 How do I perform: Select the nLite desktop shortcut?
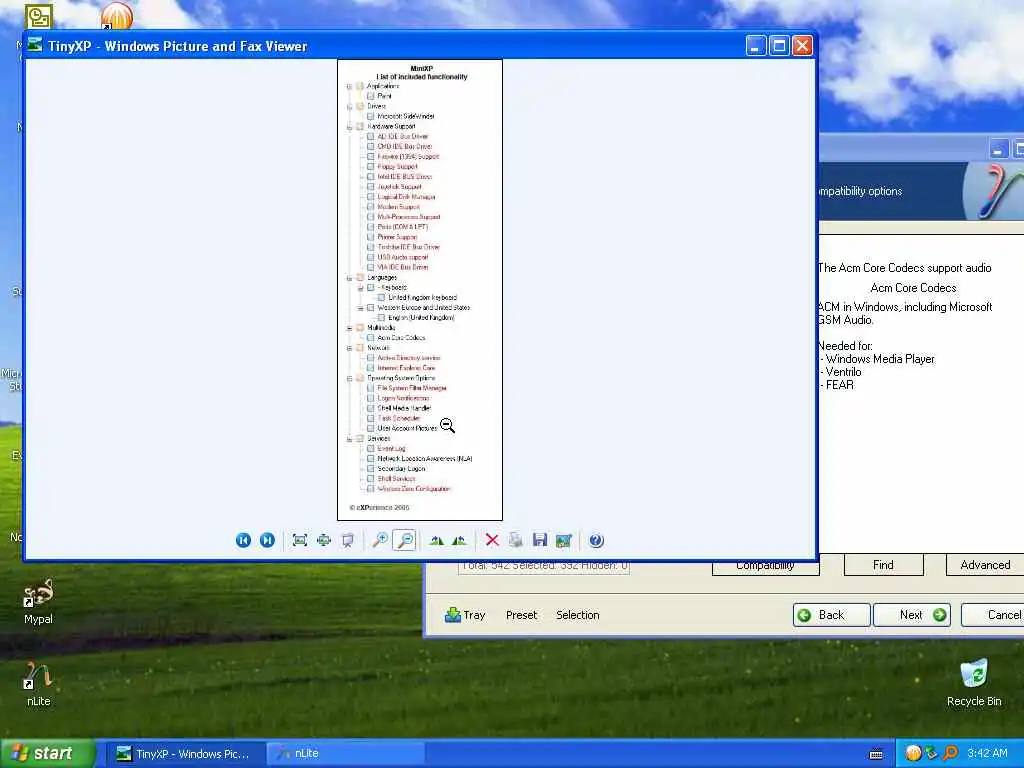click(38, 684)
